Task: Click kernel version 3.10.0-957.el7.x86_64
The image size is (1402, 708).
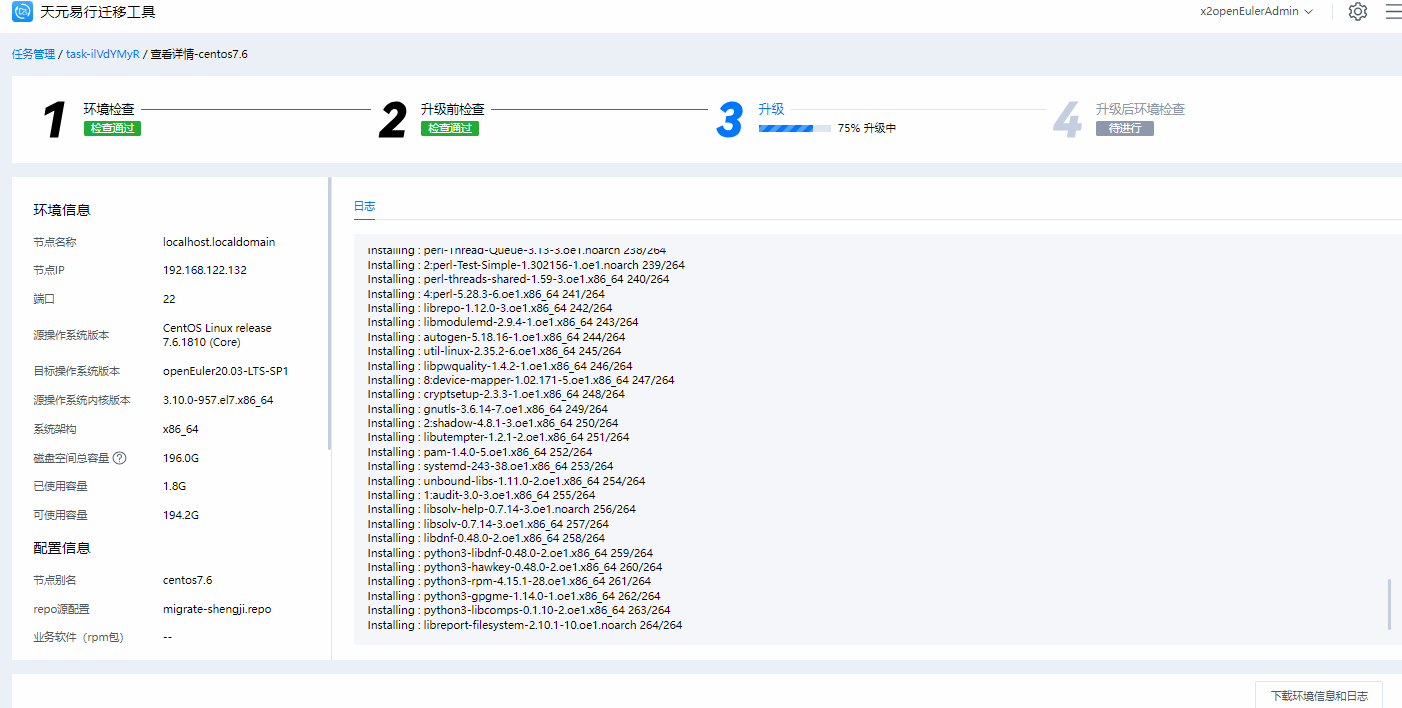Action: [x=218, y=400]
